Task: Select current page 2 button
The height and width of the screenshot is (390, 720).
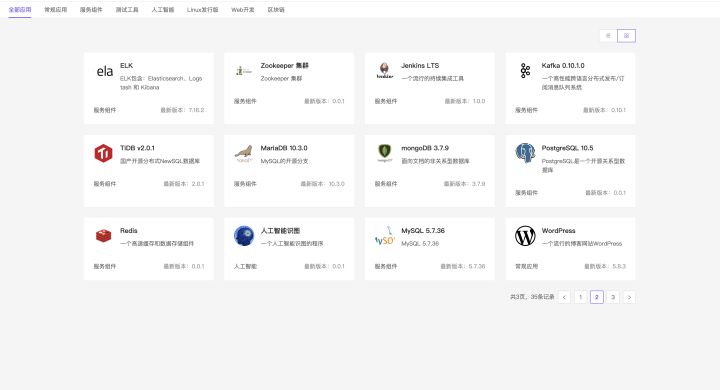Action: pos(596,297)
